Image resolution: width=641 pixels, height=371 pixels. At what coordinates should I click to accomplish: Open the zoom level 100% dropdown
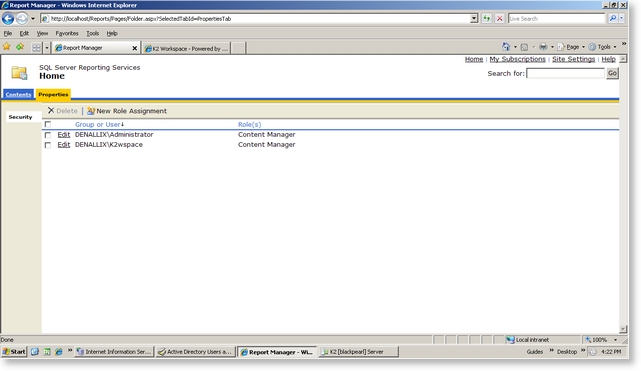tap(616, 340)
